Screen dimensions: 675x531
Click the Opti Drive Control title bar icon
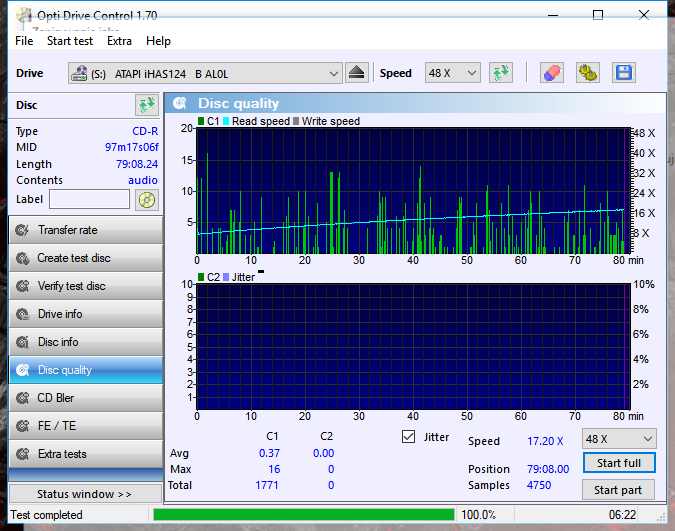(x=24, y=15)
